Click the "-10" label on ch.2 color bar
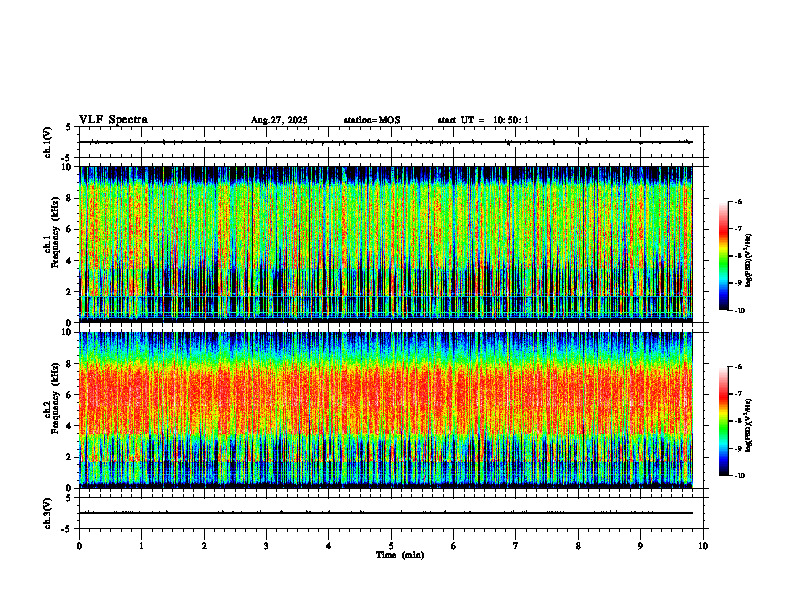Viewport: 792px width, 612px height. (x=740, y=476)
